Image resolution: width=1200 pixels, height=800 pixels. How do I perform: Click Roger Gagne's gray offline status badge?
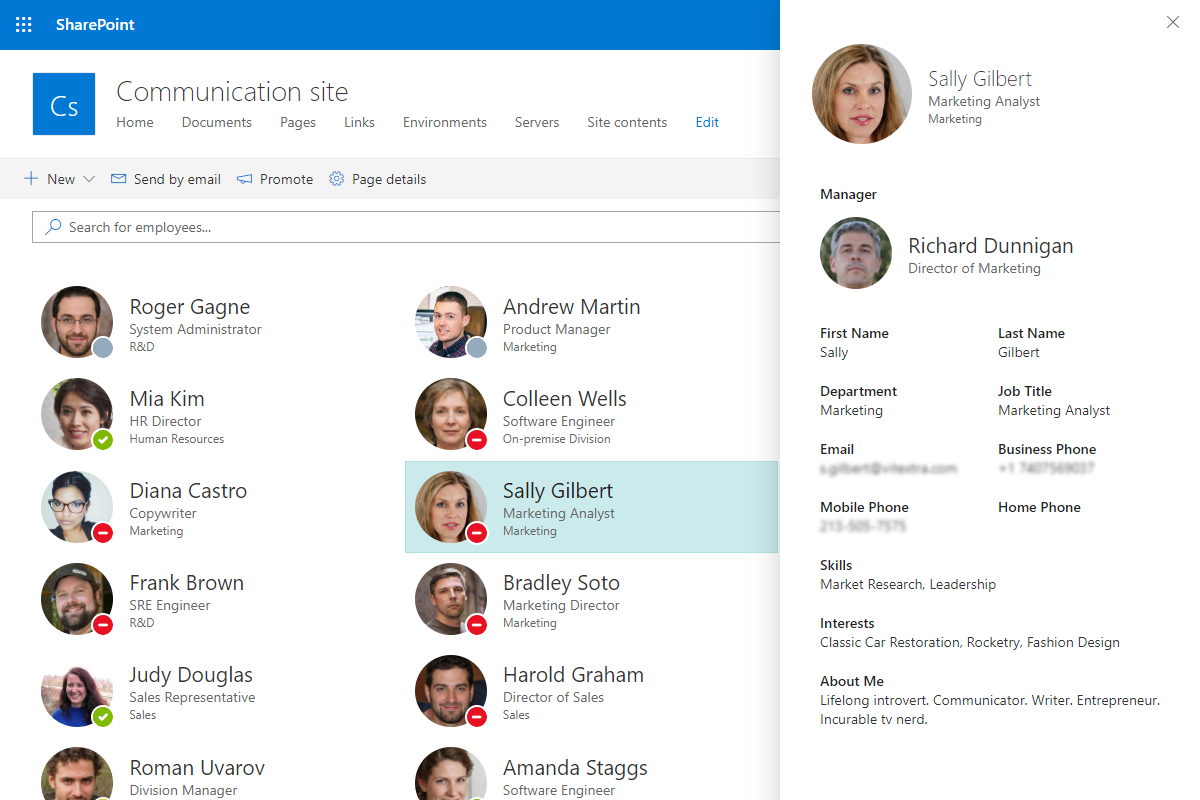103,345
